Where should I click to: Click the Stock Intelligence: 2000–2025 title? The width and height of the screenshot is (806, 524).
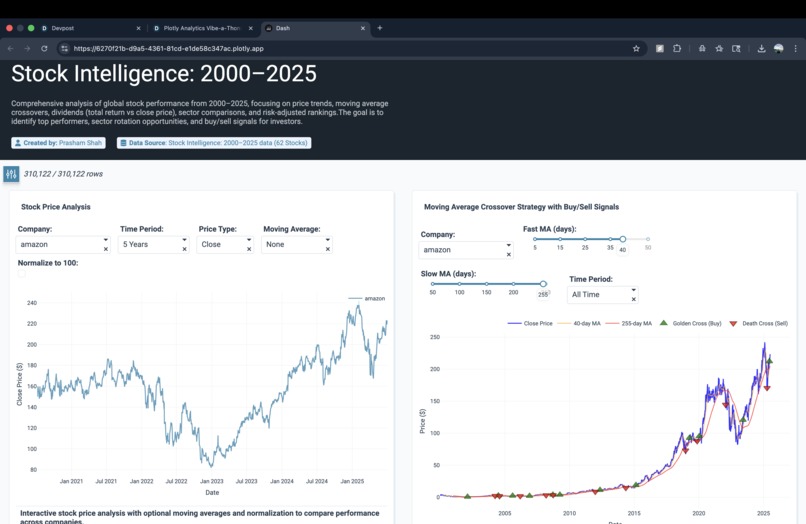(x=164, y=74)
